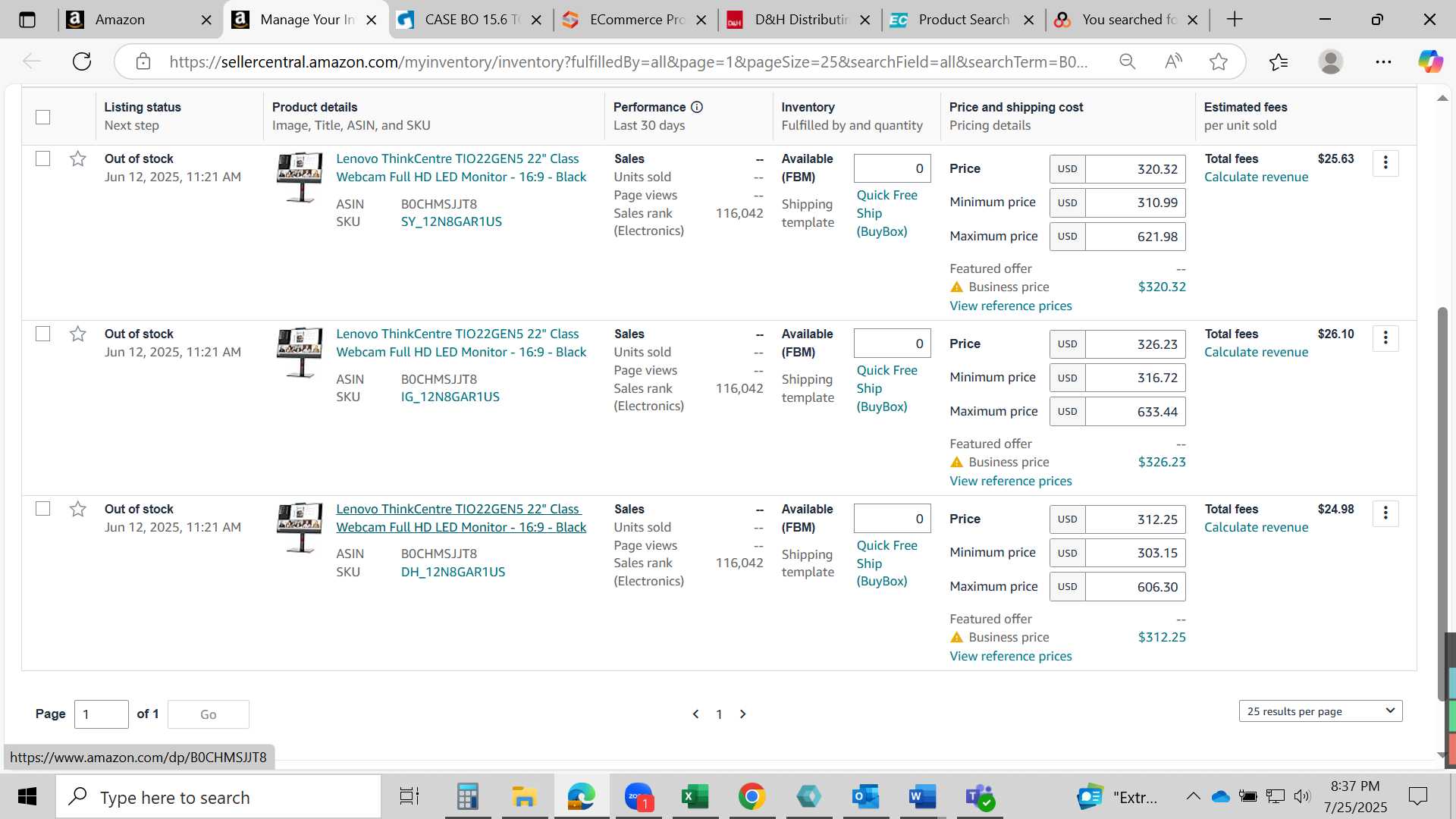Open Microsoft Word from the taskbar
Viewport: 1456px width, 819px height.
click(x=922, y=797)
